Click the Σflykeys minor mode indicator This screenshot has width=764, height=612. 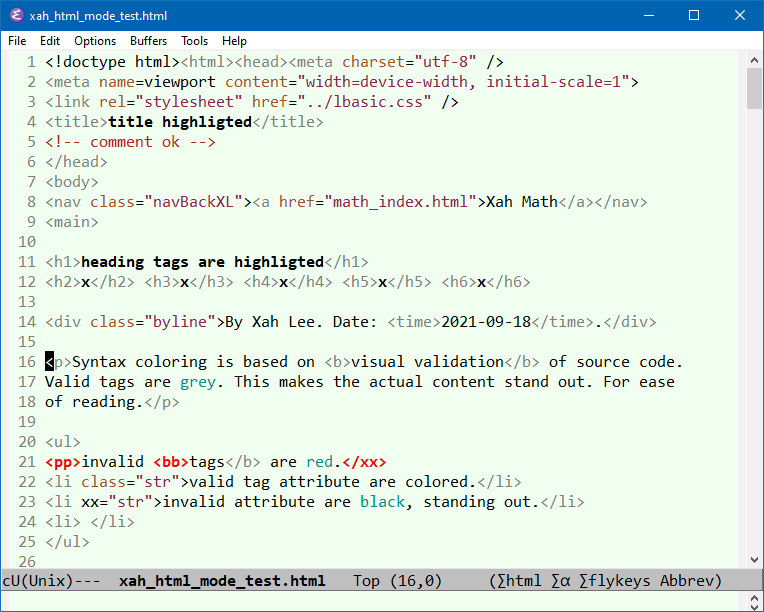(x=614, y=581)
